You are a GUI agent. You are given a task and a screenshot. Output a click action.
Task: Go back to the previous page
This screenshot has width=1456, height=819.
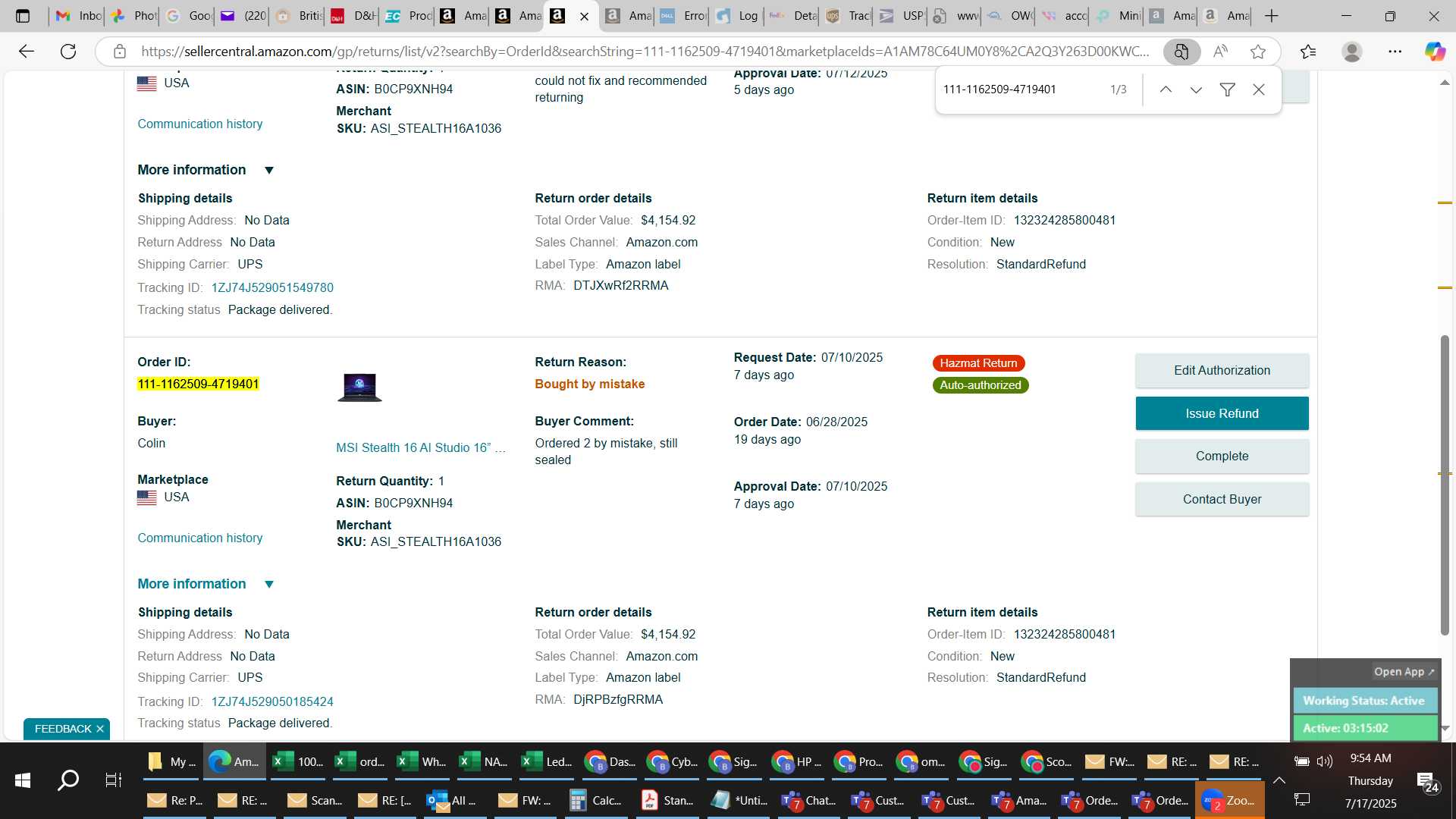27,52
